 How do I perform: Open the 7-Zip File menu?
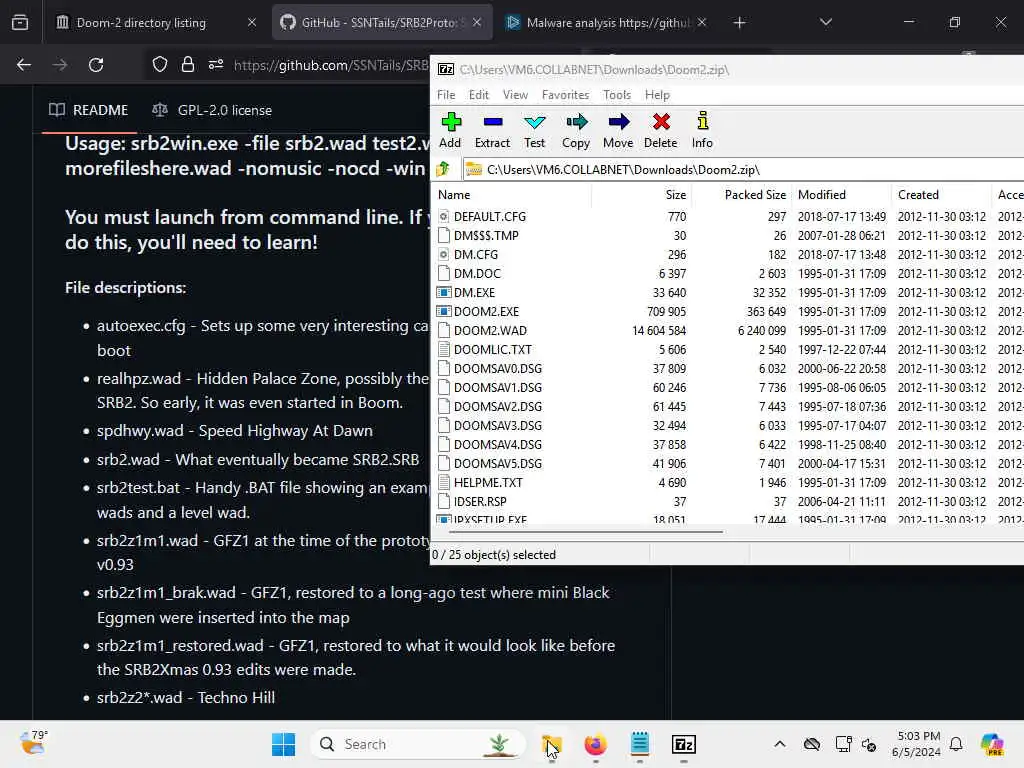click(x=446, y=95)
